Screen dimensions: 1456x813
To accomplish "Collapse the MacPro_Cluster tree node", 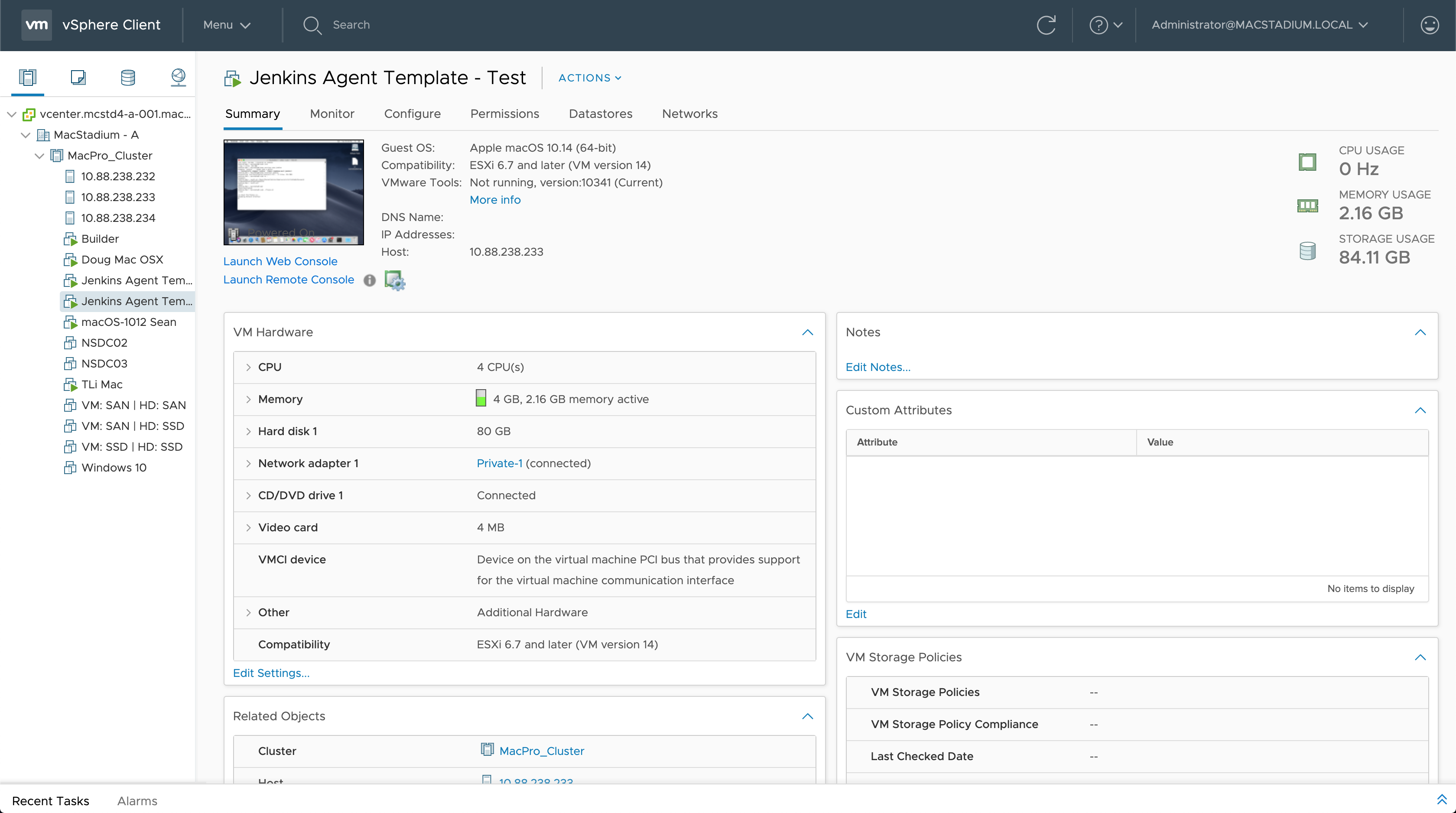I will pos(39,156).
